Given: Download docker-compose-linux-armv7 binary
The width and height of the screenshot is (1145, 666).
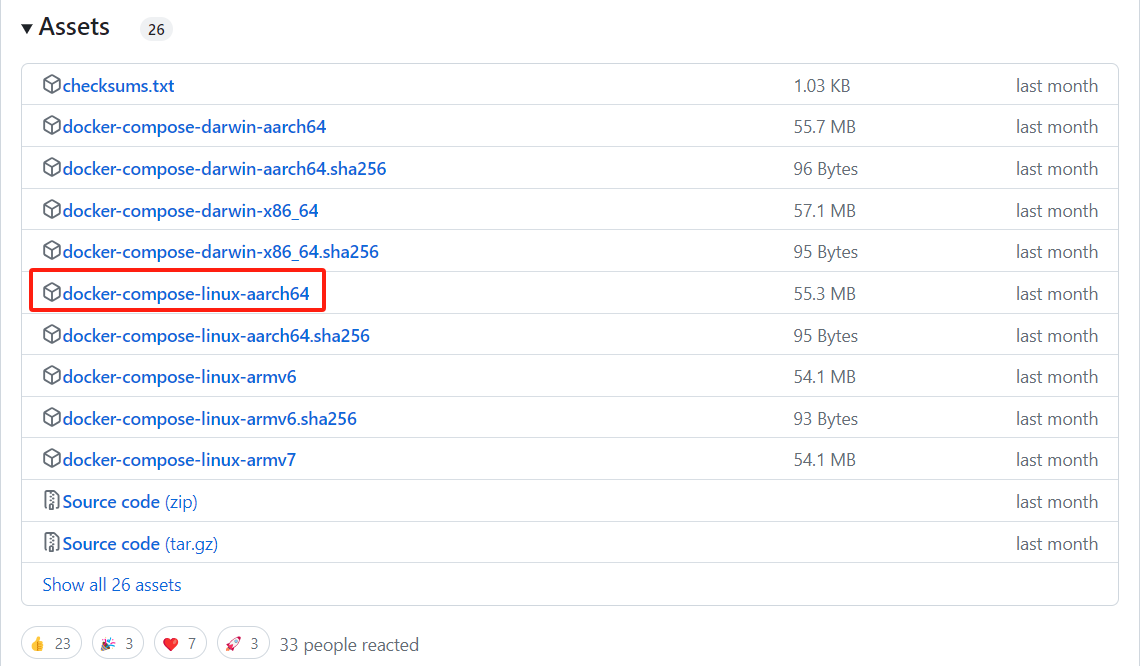Looking at the screenshot, I should coord(180,460).
